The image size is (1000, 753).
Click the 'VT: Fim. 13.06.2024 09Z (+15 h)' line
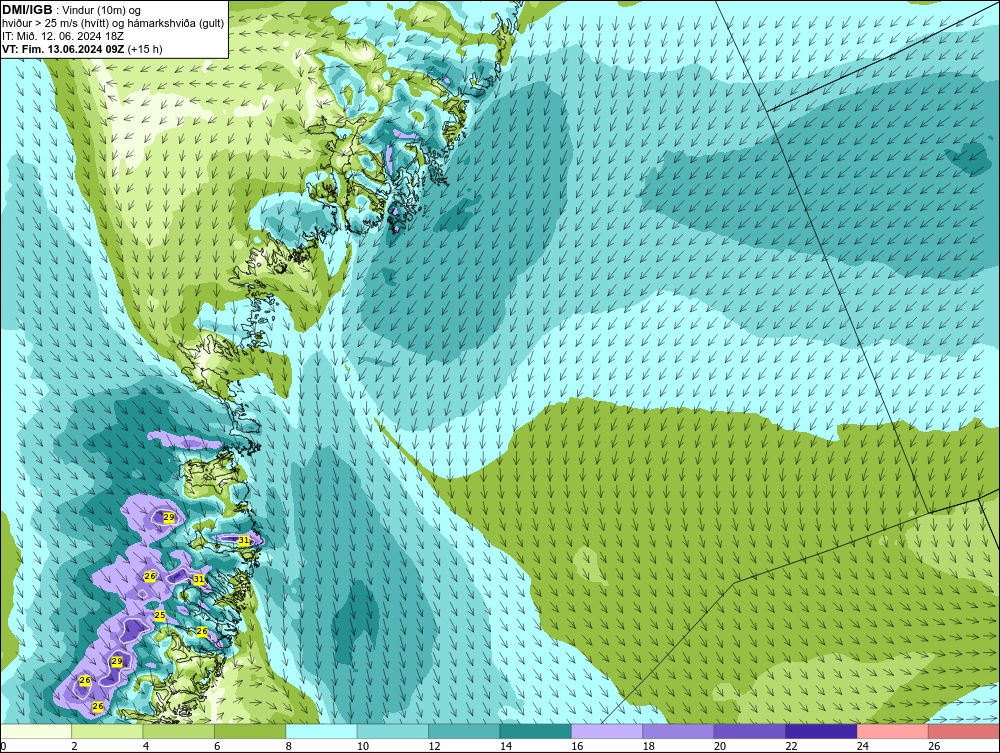click(82, 49)
